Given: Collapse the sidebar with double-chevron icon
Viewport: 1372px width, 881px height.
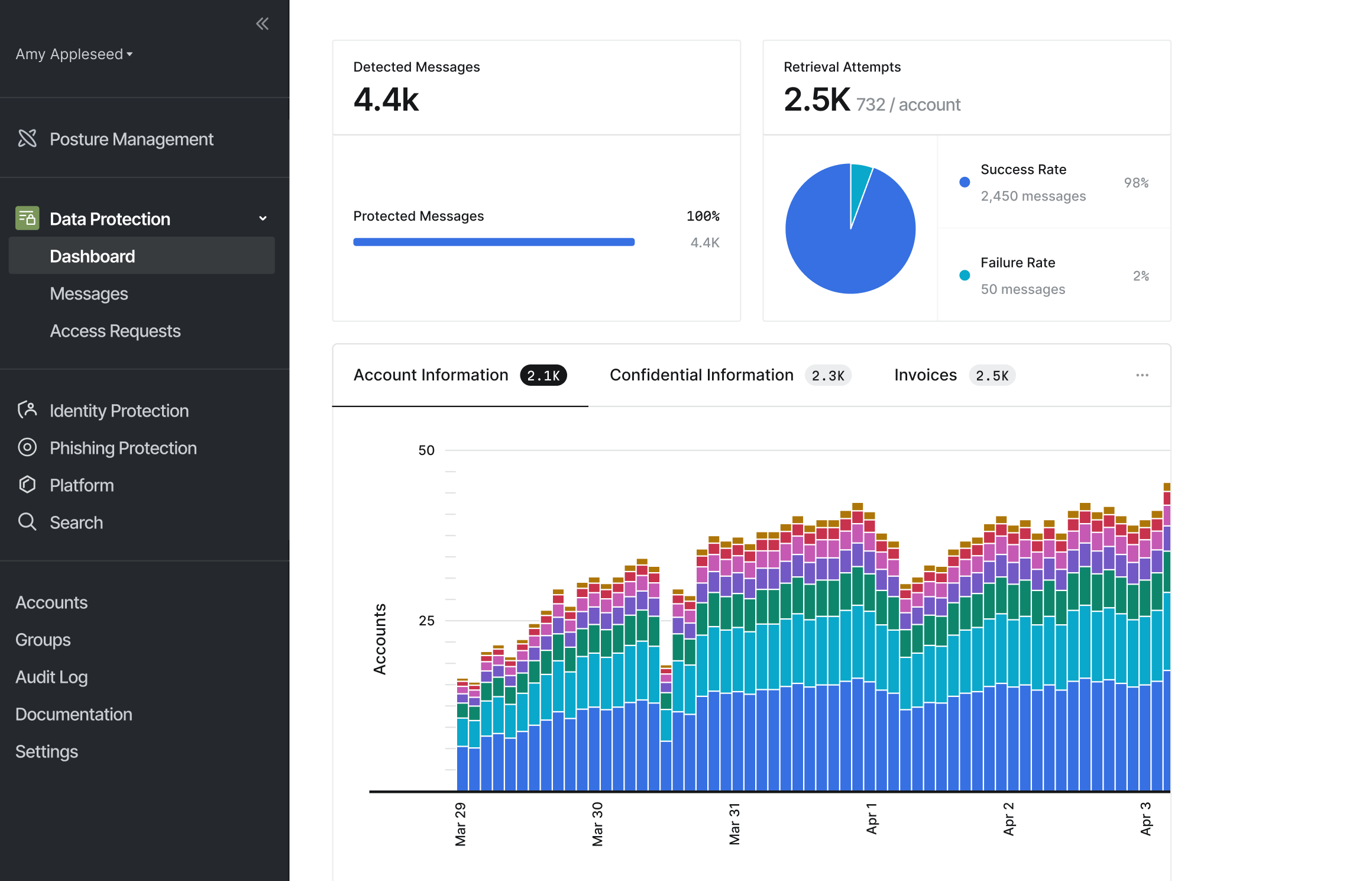Looking at the screenshot, I should pyautogui.click(x=262, y=24).
